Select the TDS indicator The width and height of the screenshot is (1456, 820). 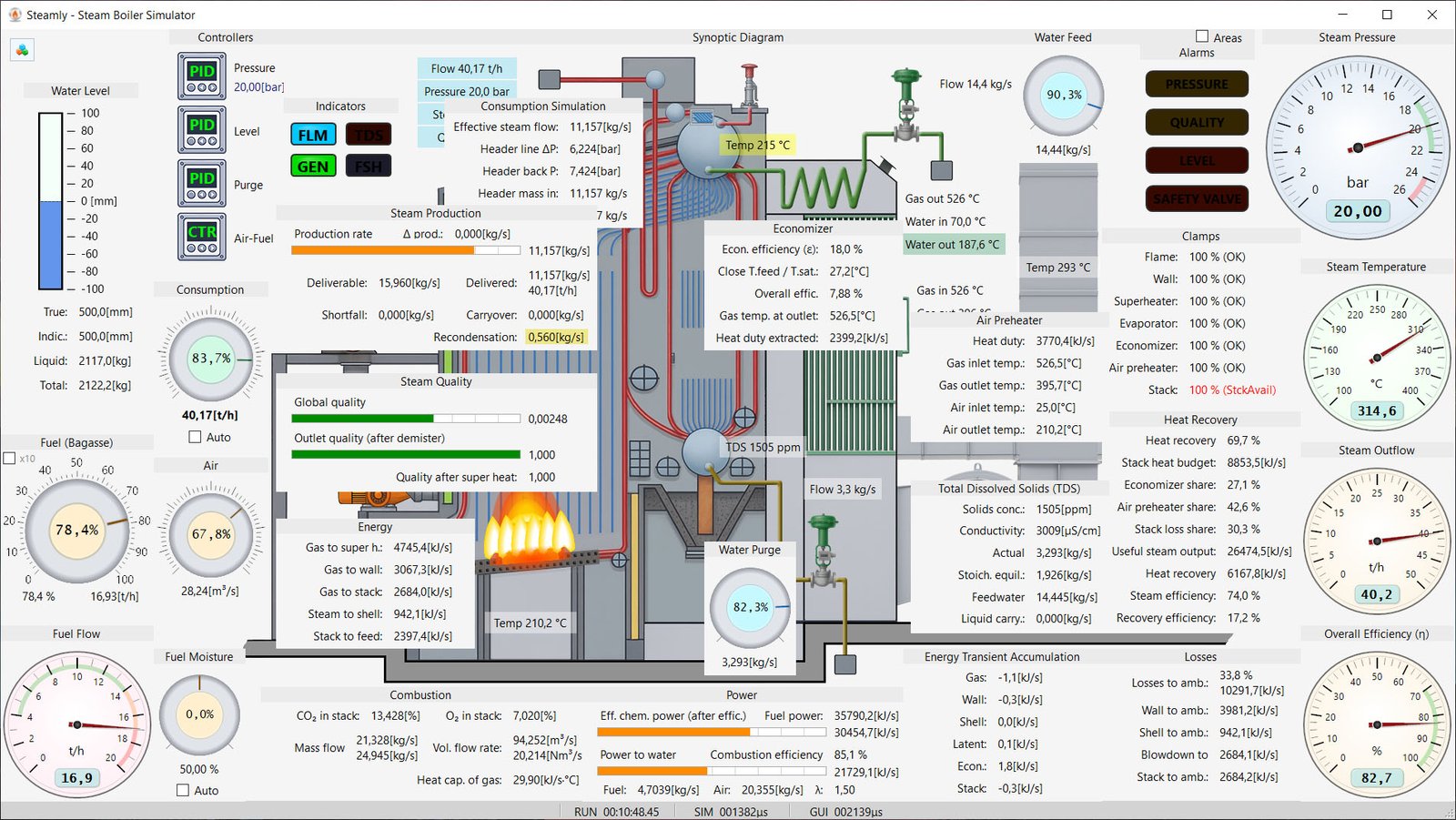coord(369,135)
